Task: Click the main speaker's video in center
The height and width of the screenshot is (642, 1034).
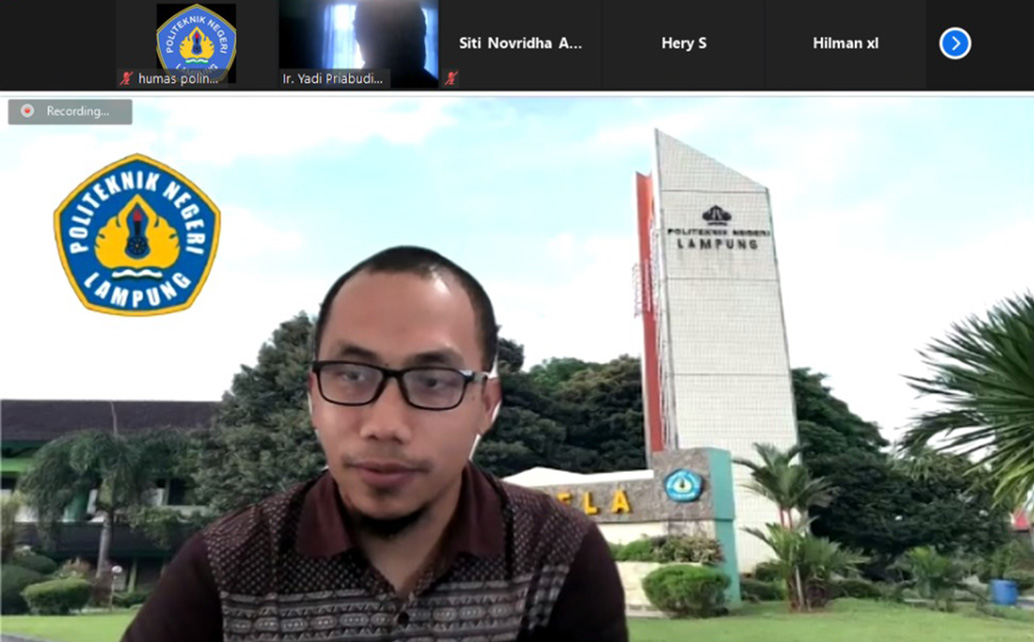Action: point(400,450)
